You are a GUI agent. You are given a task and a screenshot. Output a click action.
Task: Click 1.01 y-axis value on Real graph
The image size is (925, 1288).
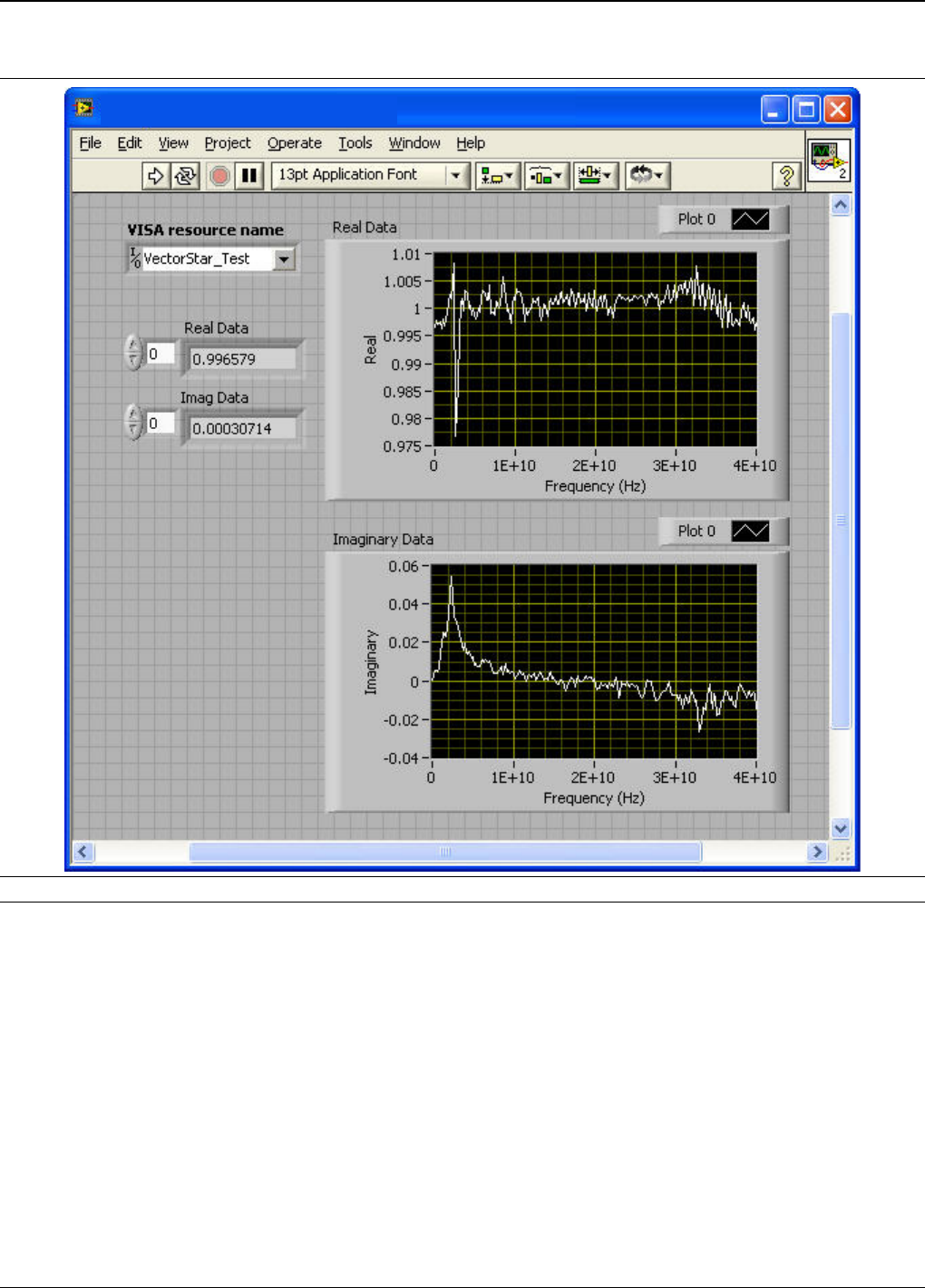click(406, 255)
